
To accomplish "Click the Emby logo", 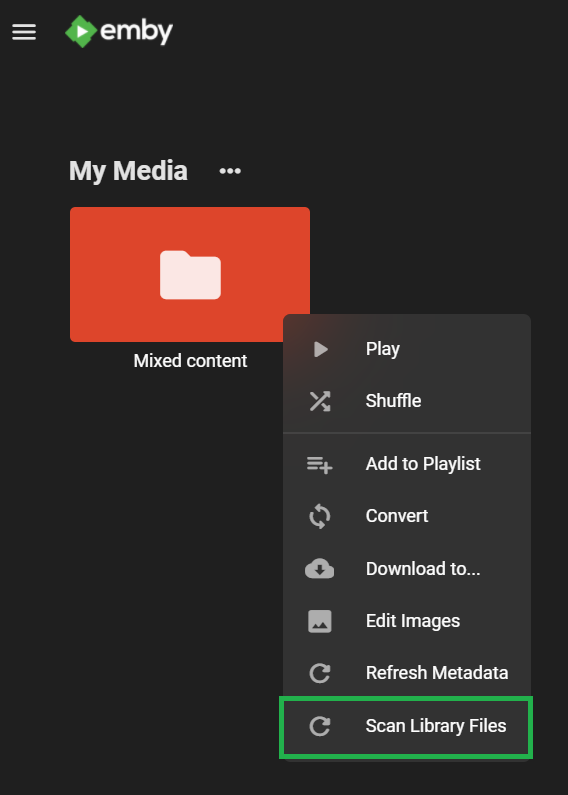I will 119,31.
